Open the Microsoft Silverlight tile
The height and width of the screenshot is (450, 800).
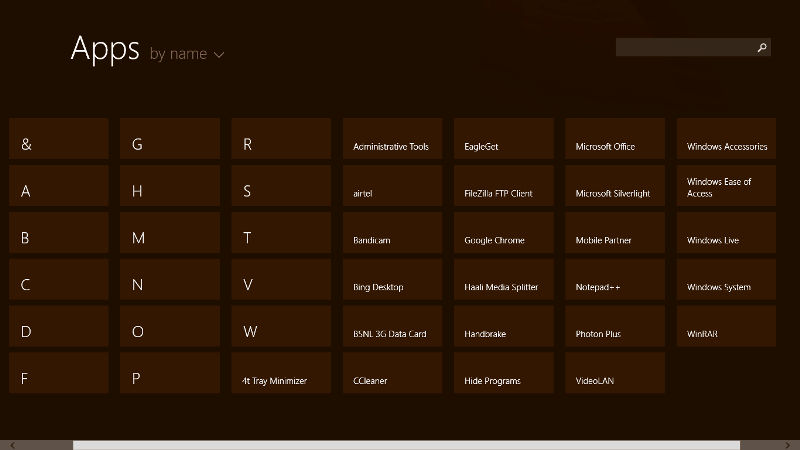click(x=615, y=186)
